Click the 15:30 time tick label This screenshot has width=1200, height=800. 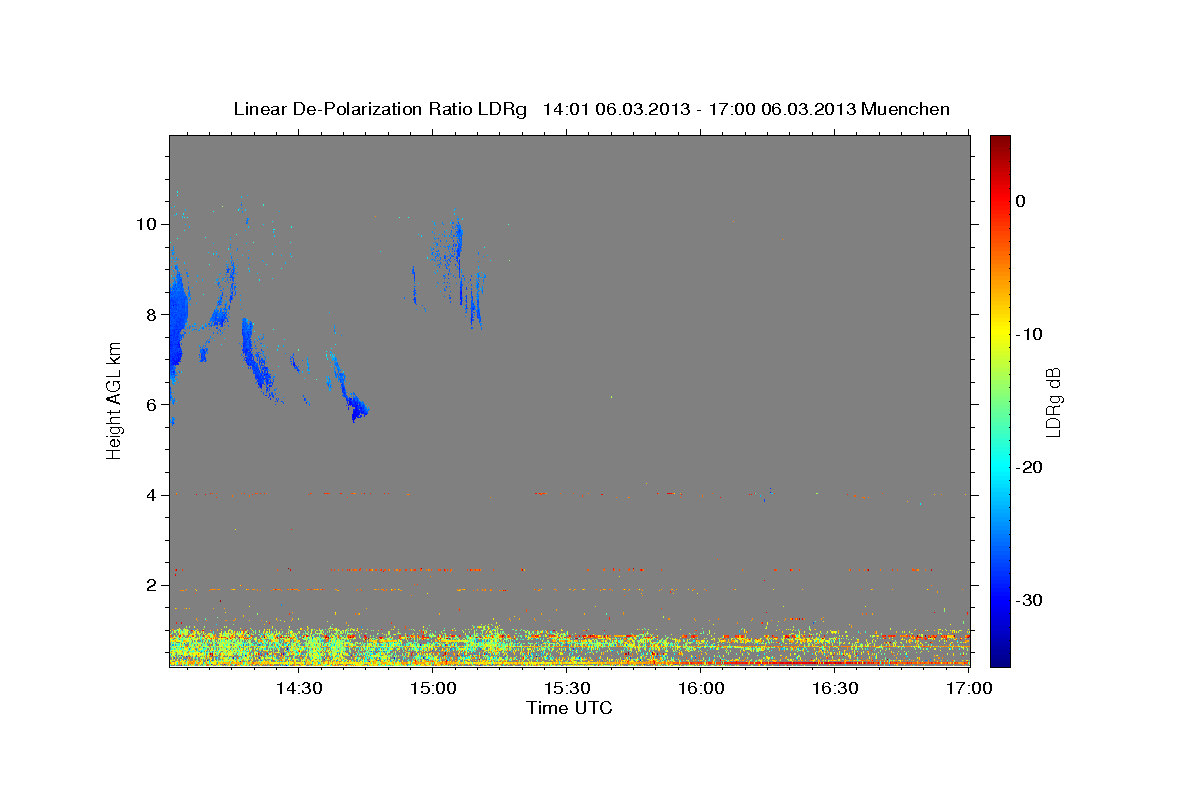click(x=567, y=688)
